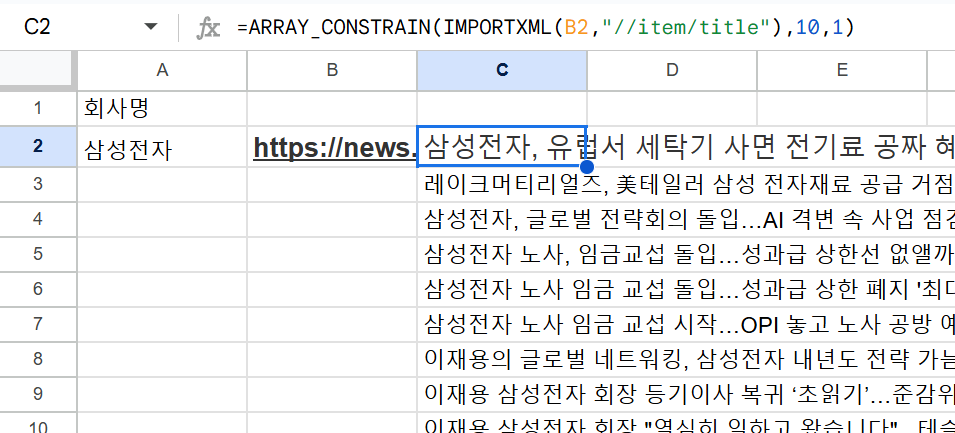Open the Name box dropdown arrow
Viewport: 955px width, 433px height.
(150, 27)
